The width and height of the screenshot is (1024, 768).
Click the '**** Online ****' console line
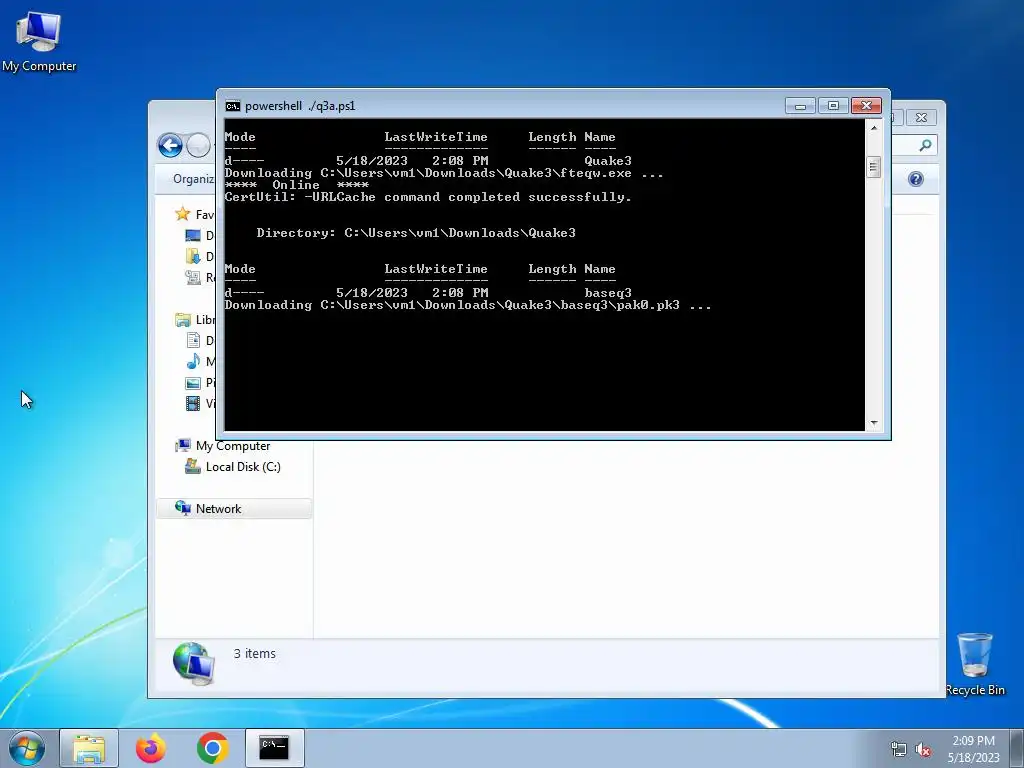coord(296,185)
